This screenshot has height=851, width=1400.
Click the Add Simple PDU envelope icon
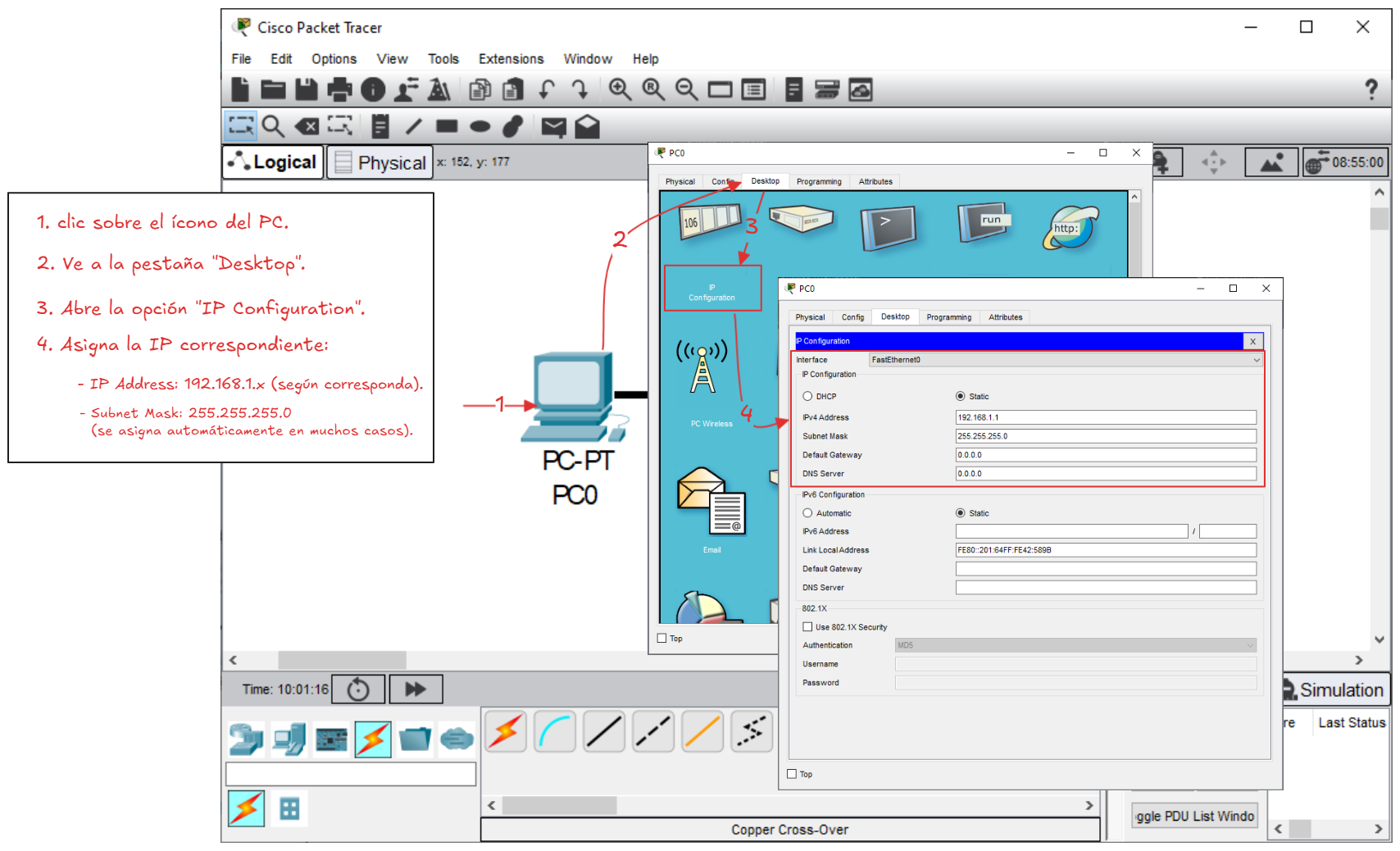553,126
